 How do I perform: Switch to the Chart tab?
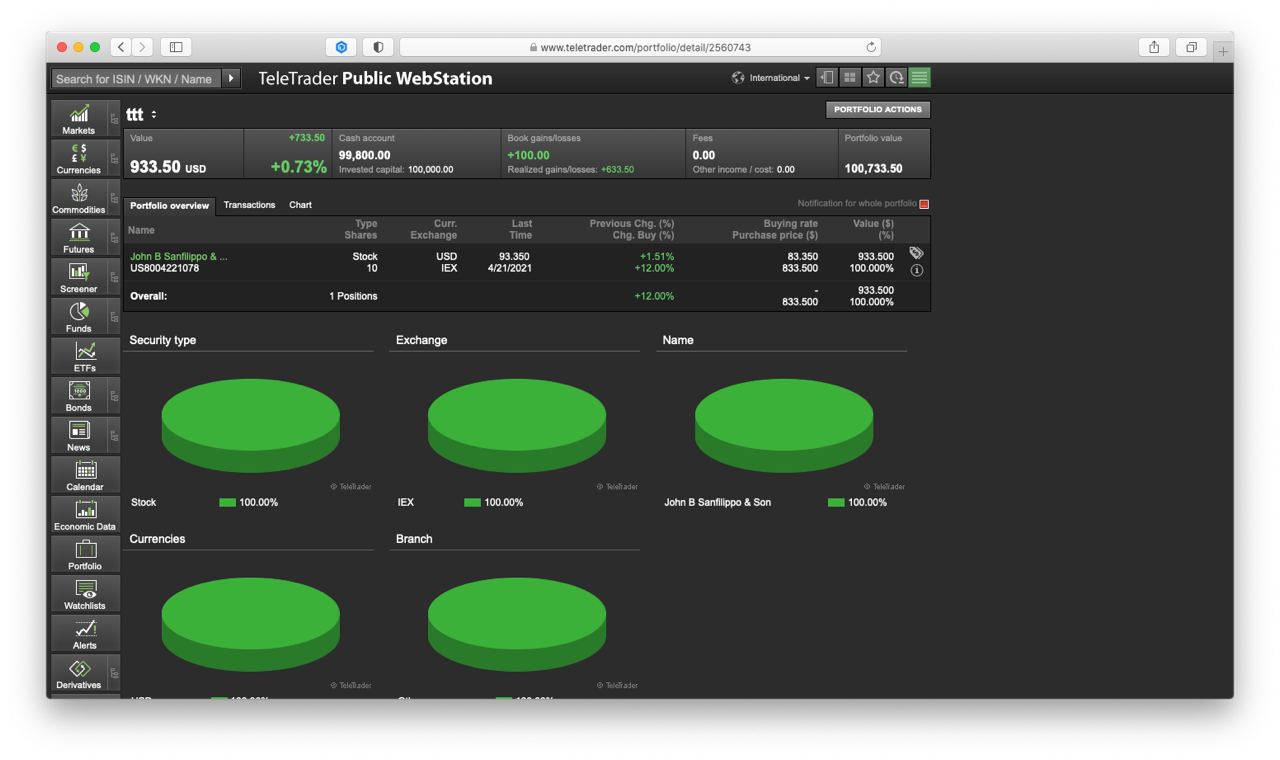(300, 205)
